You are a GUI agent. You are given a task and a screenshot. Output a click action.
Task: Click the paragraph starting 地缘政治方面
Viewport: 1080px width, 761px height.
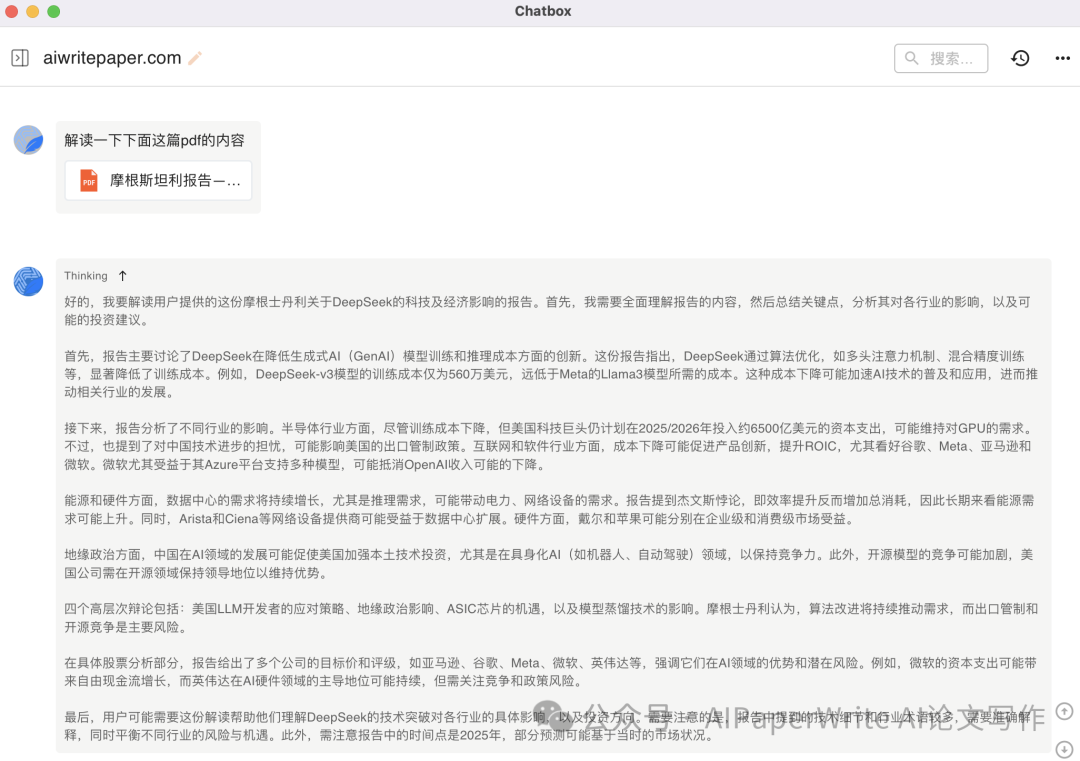point(549,564)
